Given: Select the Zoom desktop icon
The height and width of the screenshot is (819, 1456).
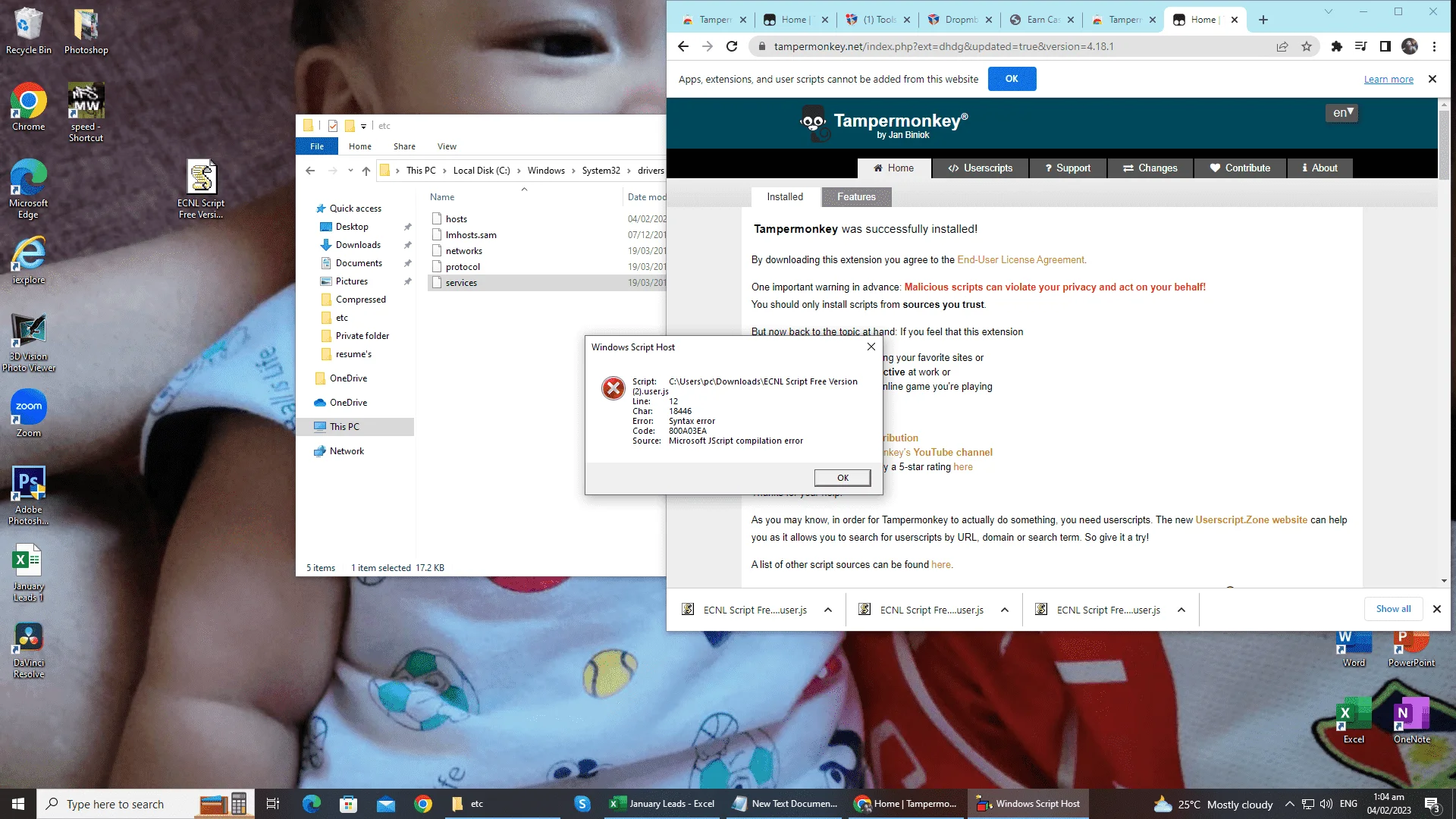Looking at the screenshot, I should click(28, 414).
